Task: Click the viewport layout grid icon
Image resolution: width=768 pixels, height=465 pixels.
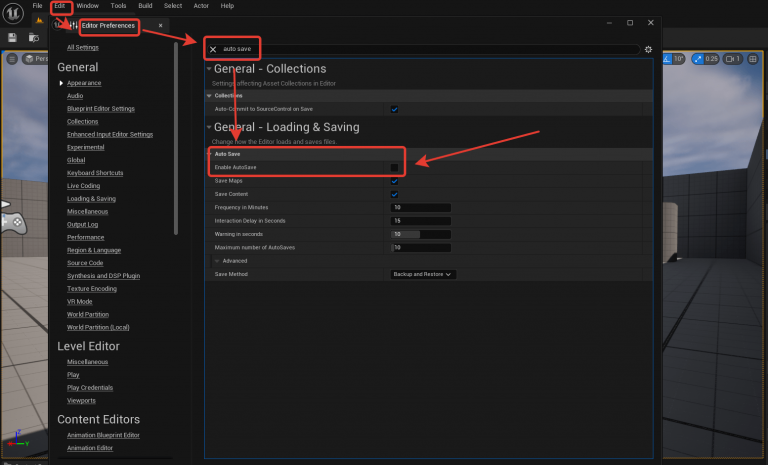Action: (x=753, y=59)
